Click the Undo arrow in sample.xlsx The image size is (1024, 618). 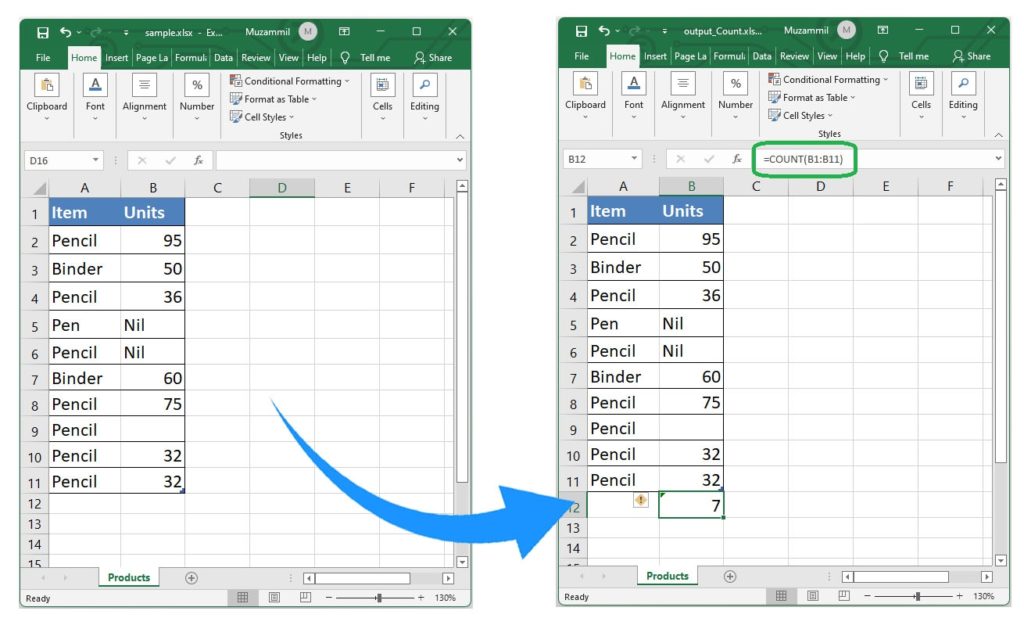[64, 30]
